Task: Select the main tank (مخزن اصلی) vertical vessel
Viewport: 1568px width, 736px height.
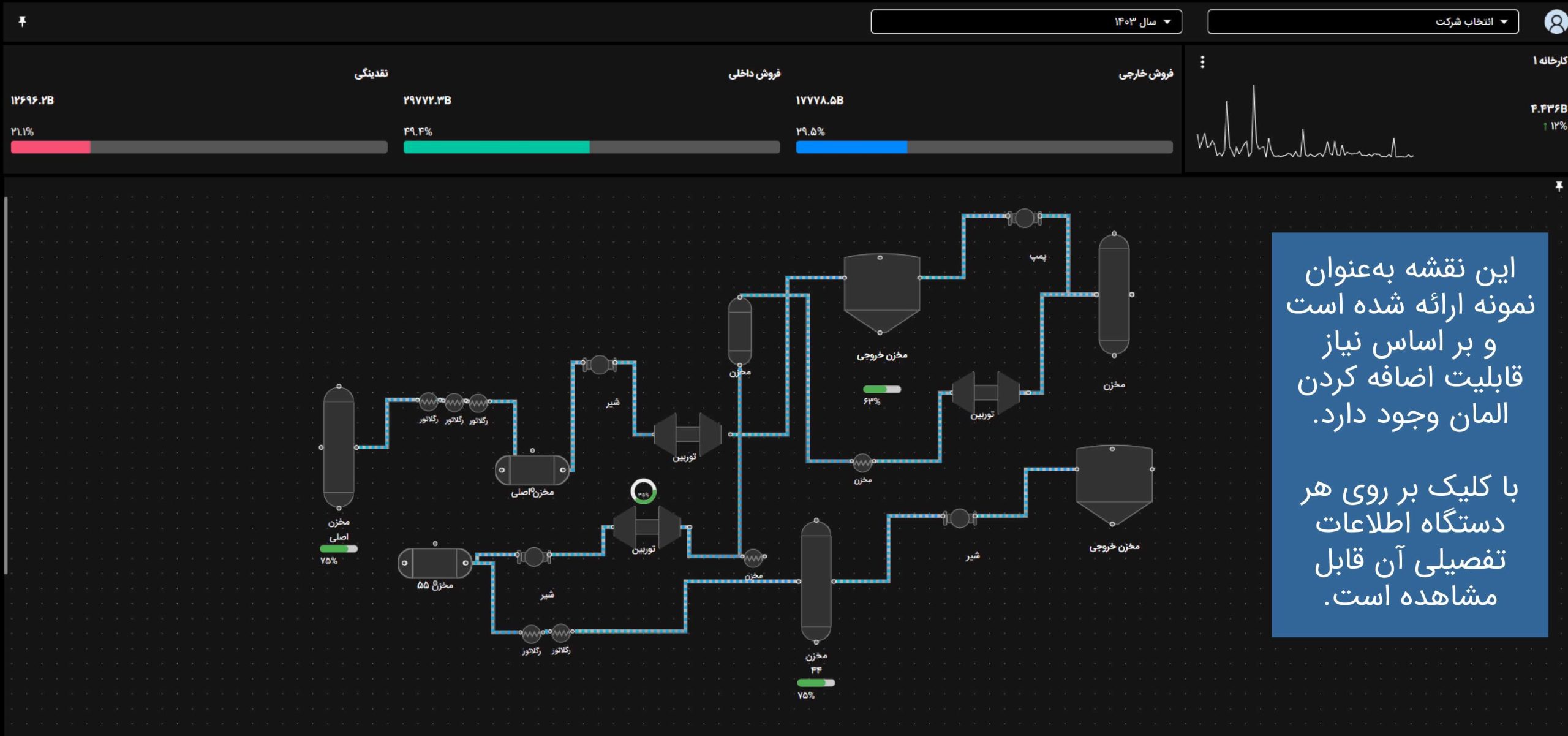Action: 339,447
